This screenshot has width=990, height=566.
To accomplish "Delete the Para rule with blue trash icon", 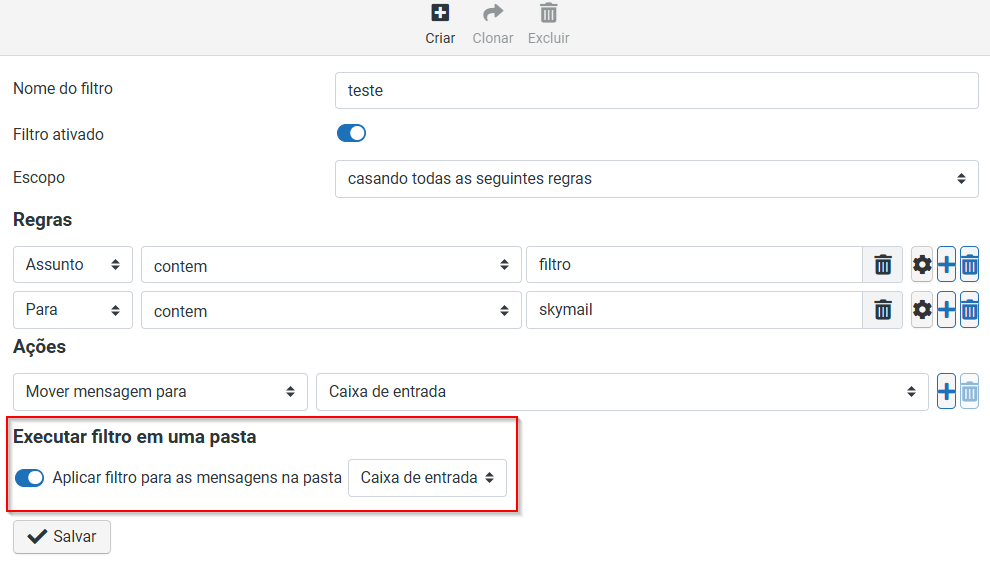I will [x=969, y=310].
